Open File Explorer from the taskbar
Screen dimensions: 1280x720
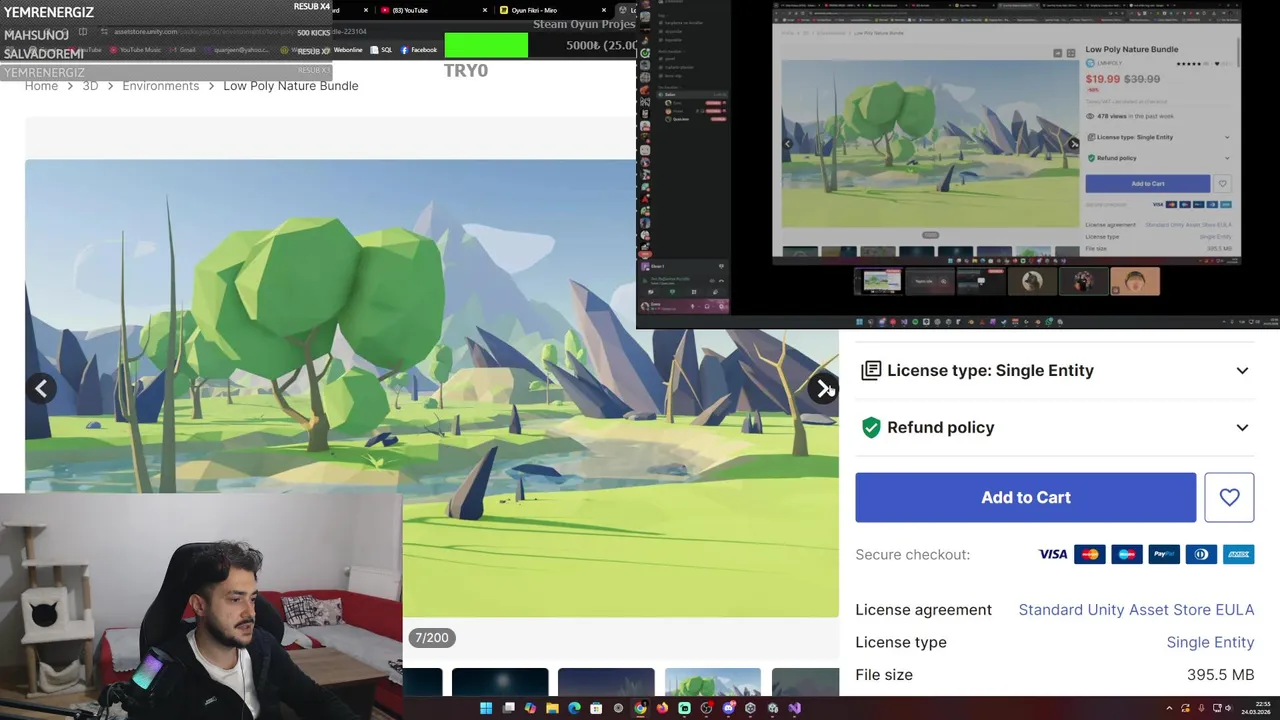pos(552,708)
